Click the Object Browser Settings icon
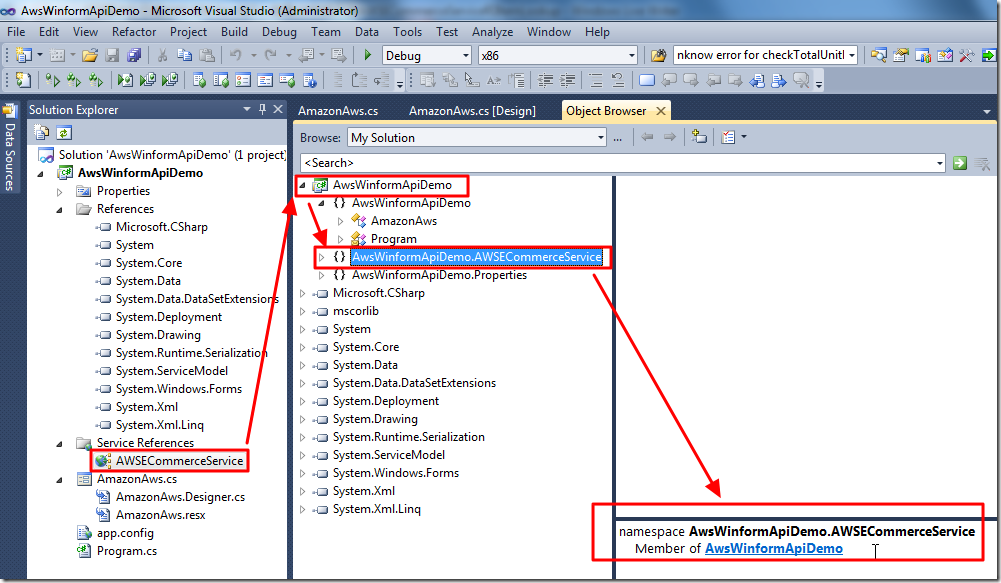This screenshot has width=1001, height=583. [x=728, y=137]
